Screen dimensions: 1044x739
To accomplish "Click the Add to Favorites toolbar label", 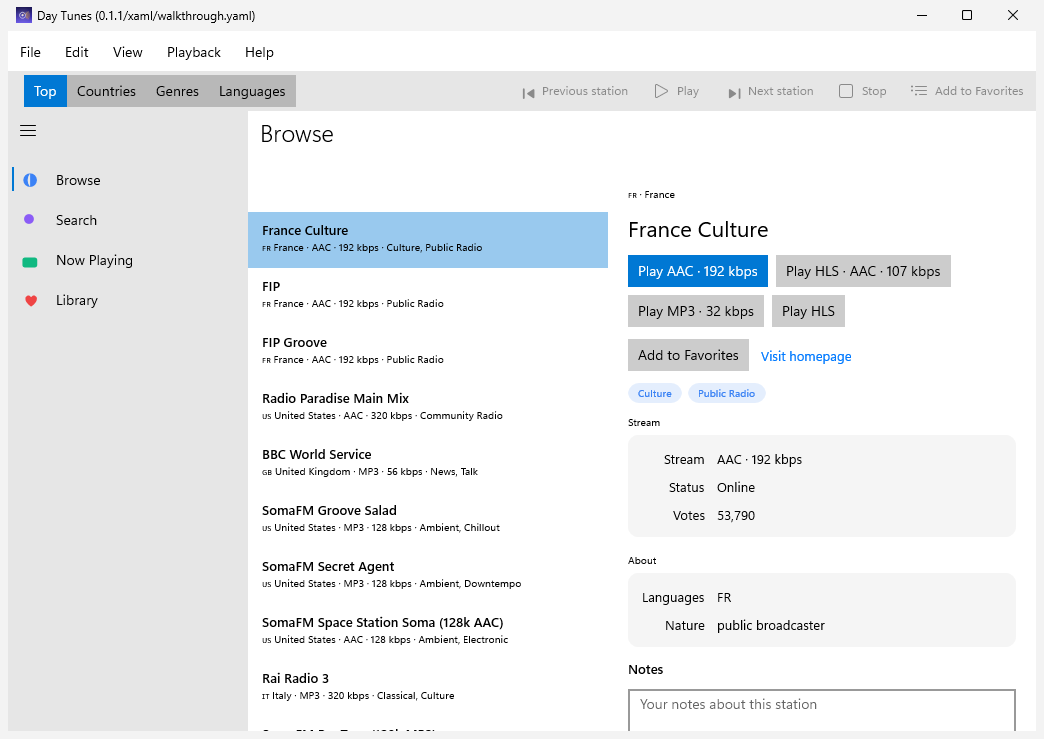I will [979, 91].
